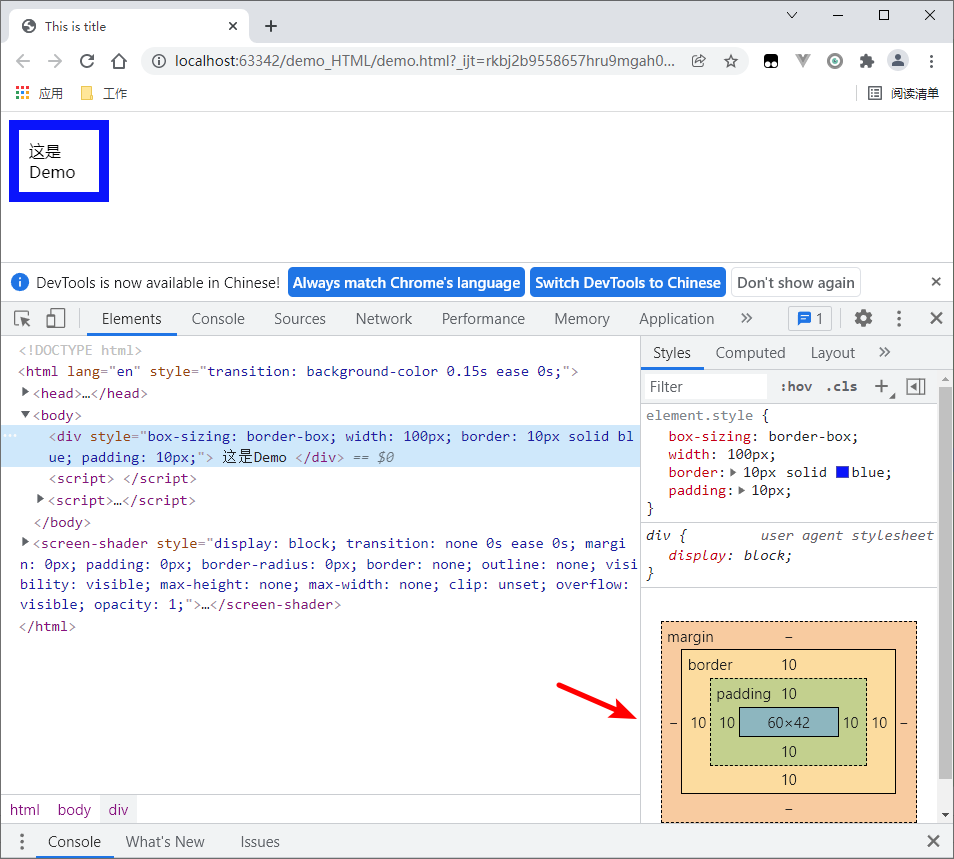Open the What's New drawer tab

[165, 842]
